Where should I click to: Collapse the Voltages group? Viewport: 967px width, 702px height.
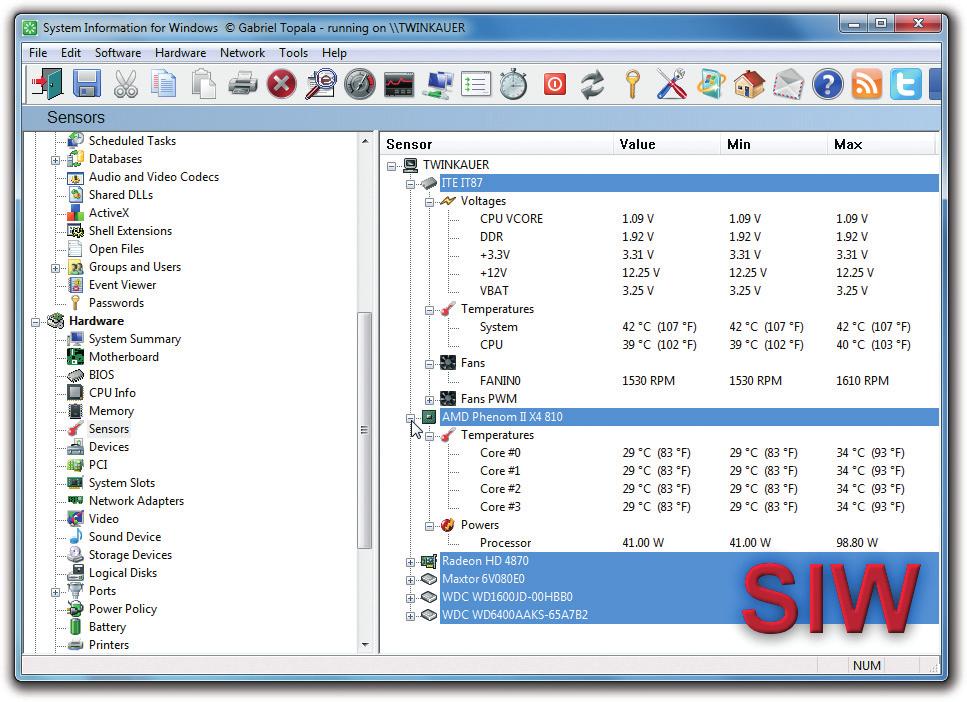pos(430,202)
